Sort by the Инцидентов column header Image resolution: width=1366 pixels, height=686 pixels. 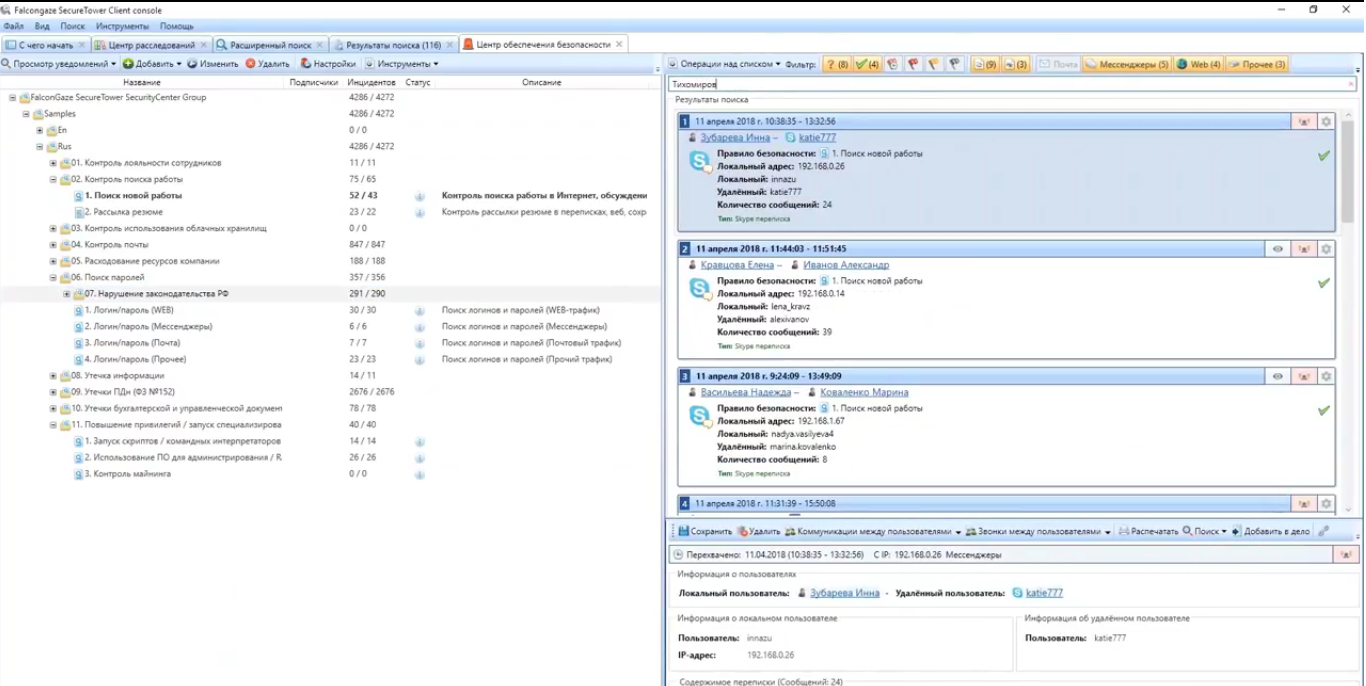371,82
